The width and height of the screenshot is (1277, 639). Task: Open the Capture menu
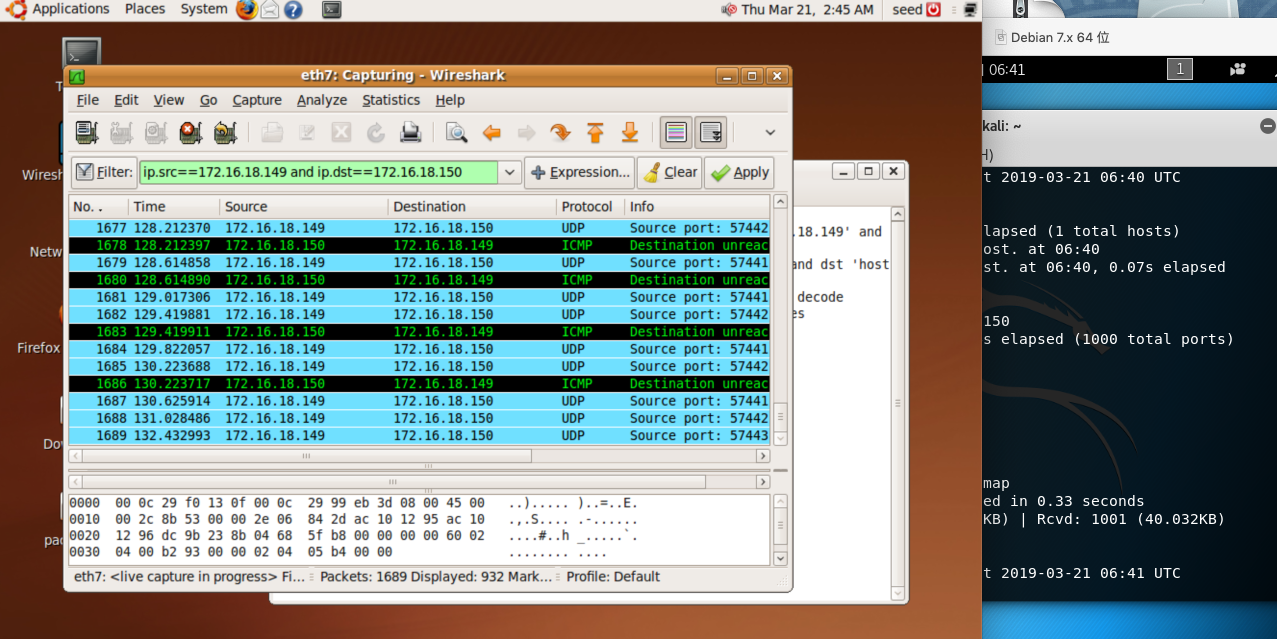pos(257,100)
